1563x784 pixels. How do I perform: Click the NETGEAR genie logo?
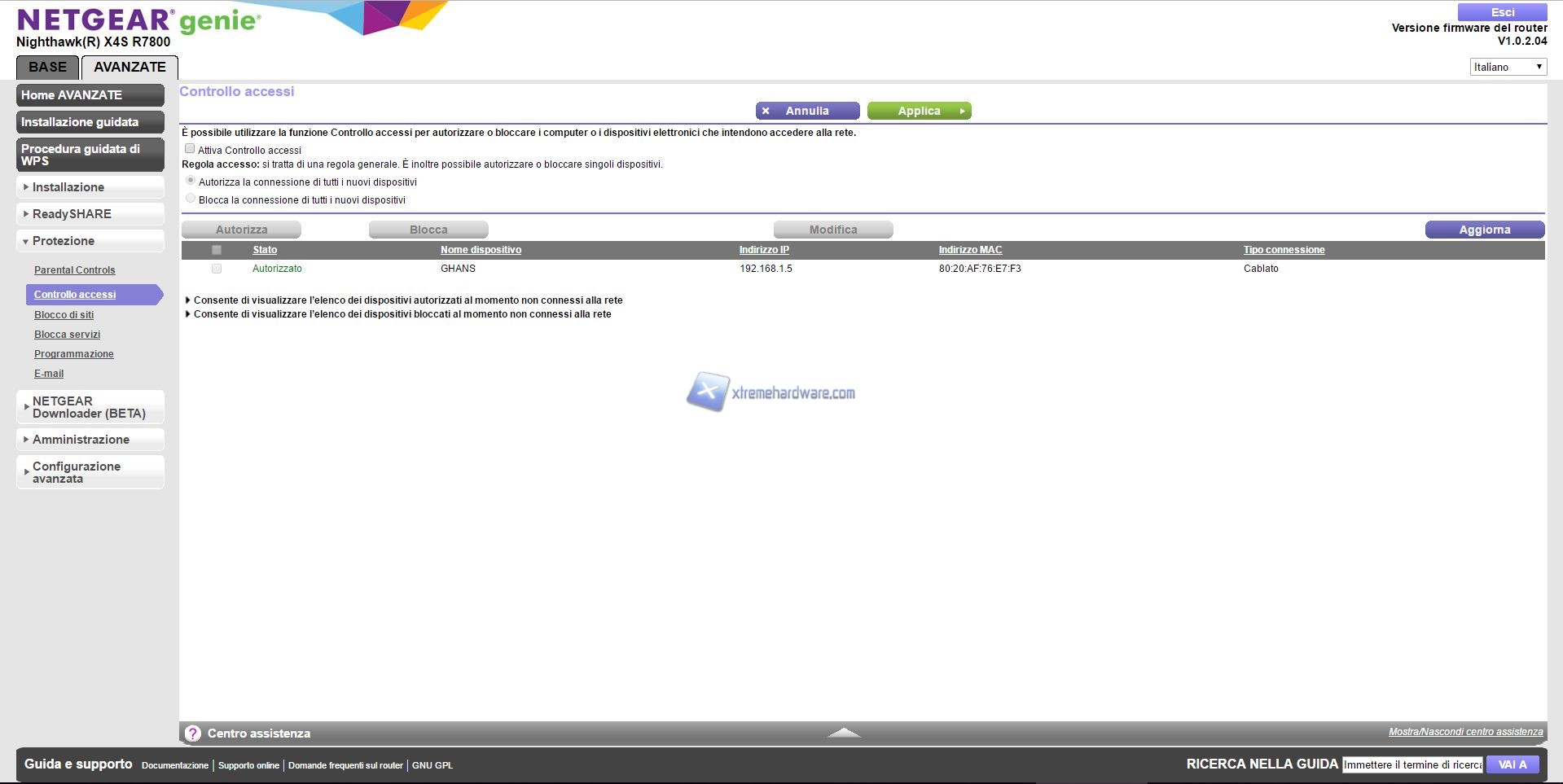(138, 20)
